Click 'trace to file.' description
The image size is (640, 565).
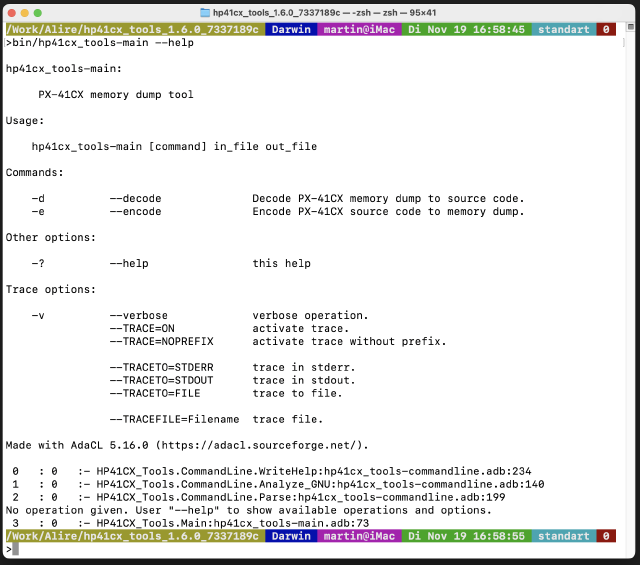click(297, 394)
